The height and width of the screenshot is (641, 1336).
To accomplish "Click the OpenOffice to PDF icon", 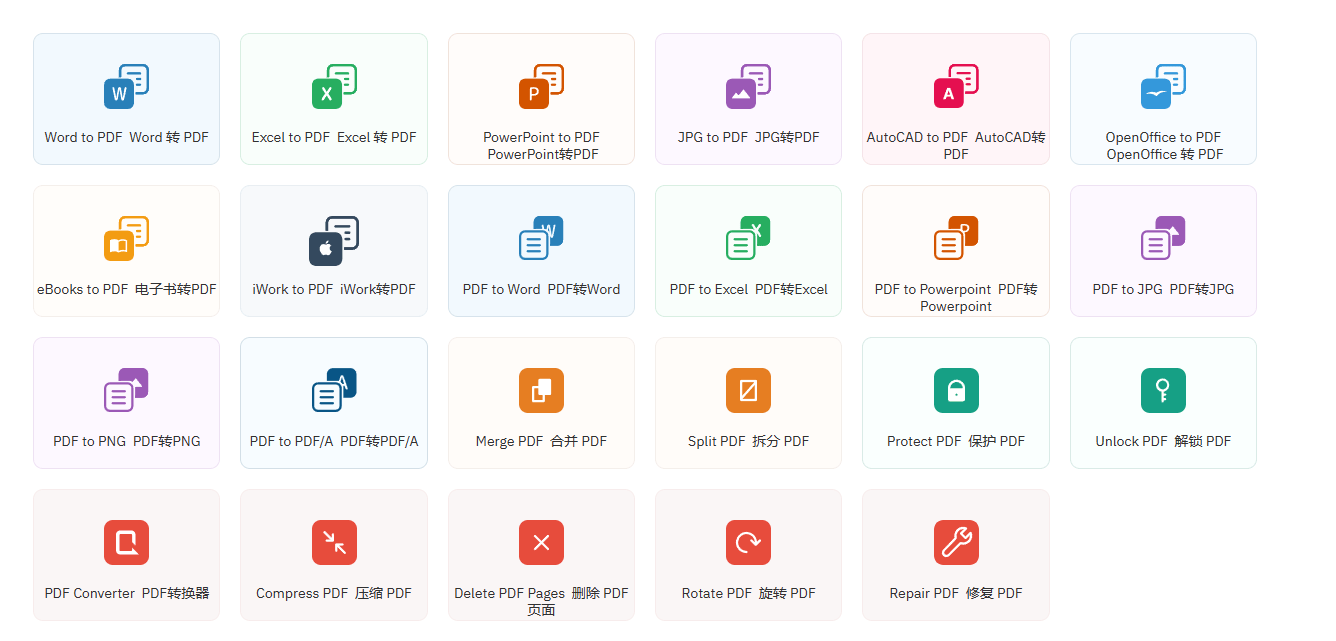I will coord(1163,87).
